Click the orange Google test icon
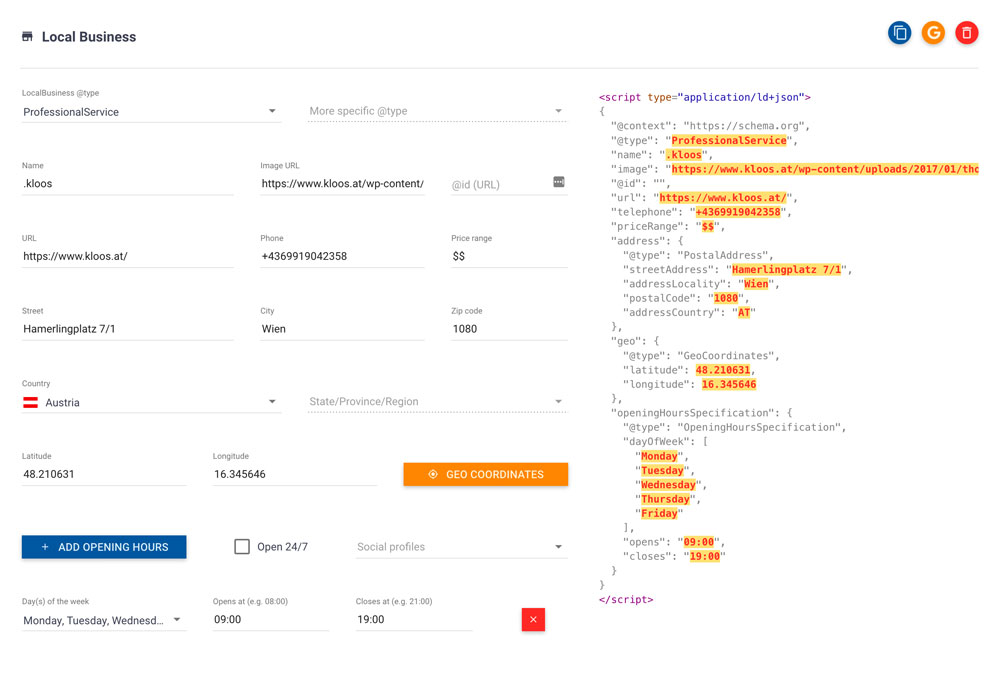Image resolution: width=1000 pixels, height=677 pixels. (x=933, y=33)
